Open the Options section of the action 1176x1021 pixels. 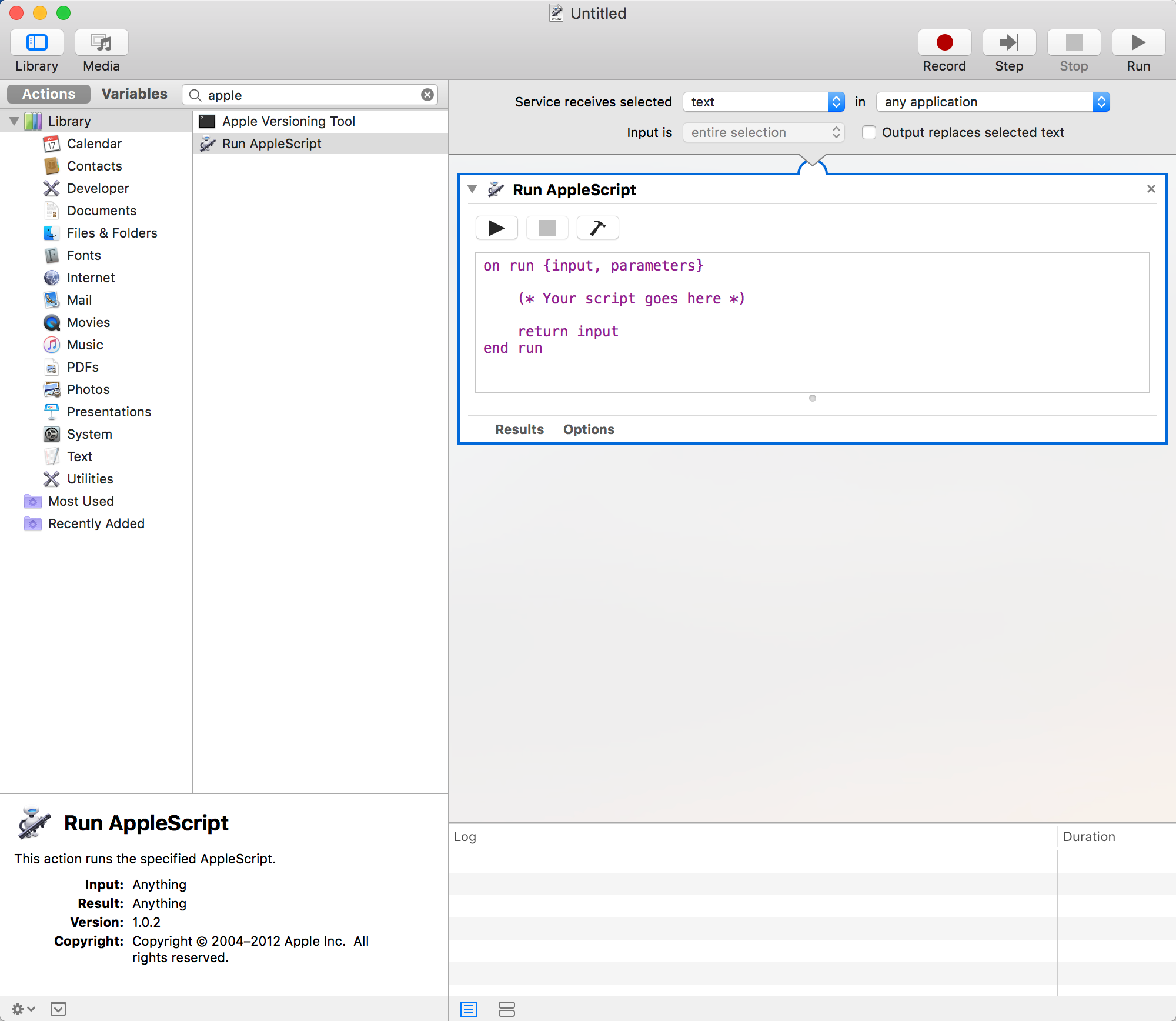(589, 429)
